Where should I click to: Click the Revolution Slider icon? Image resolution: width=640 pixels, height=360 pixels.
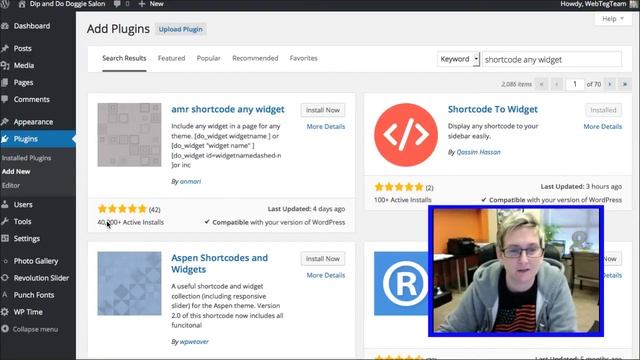(x=5, y=278)
